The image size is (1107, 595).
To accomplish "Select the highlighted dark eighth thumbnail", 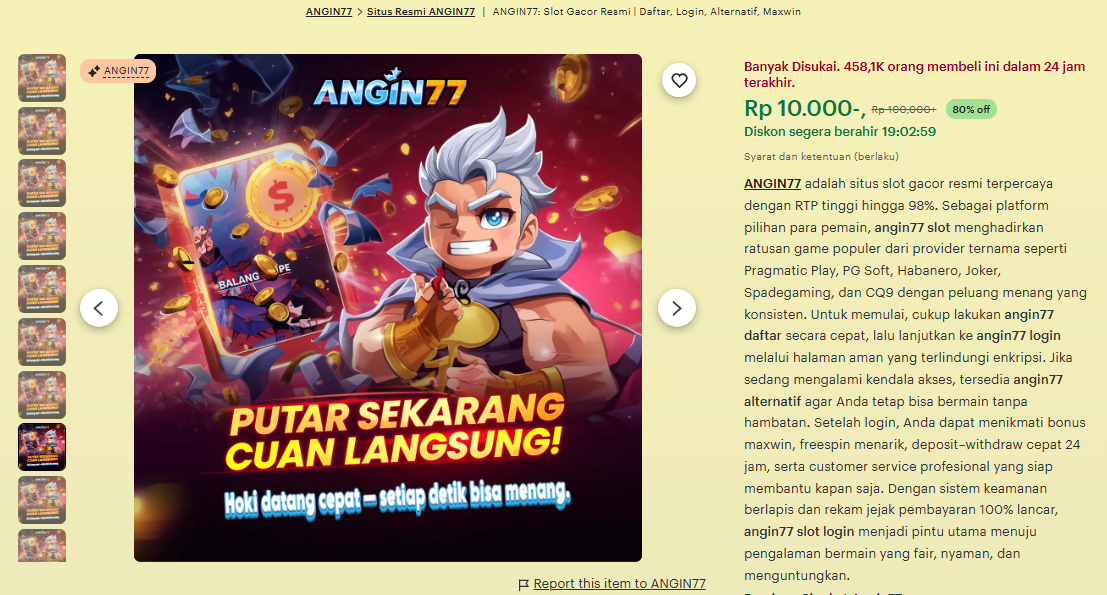I will pyautogui.click(x=42, y=447).
